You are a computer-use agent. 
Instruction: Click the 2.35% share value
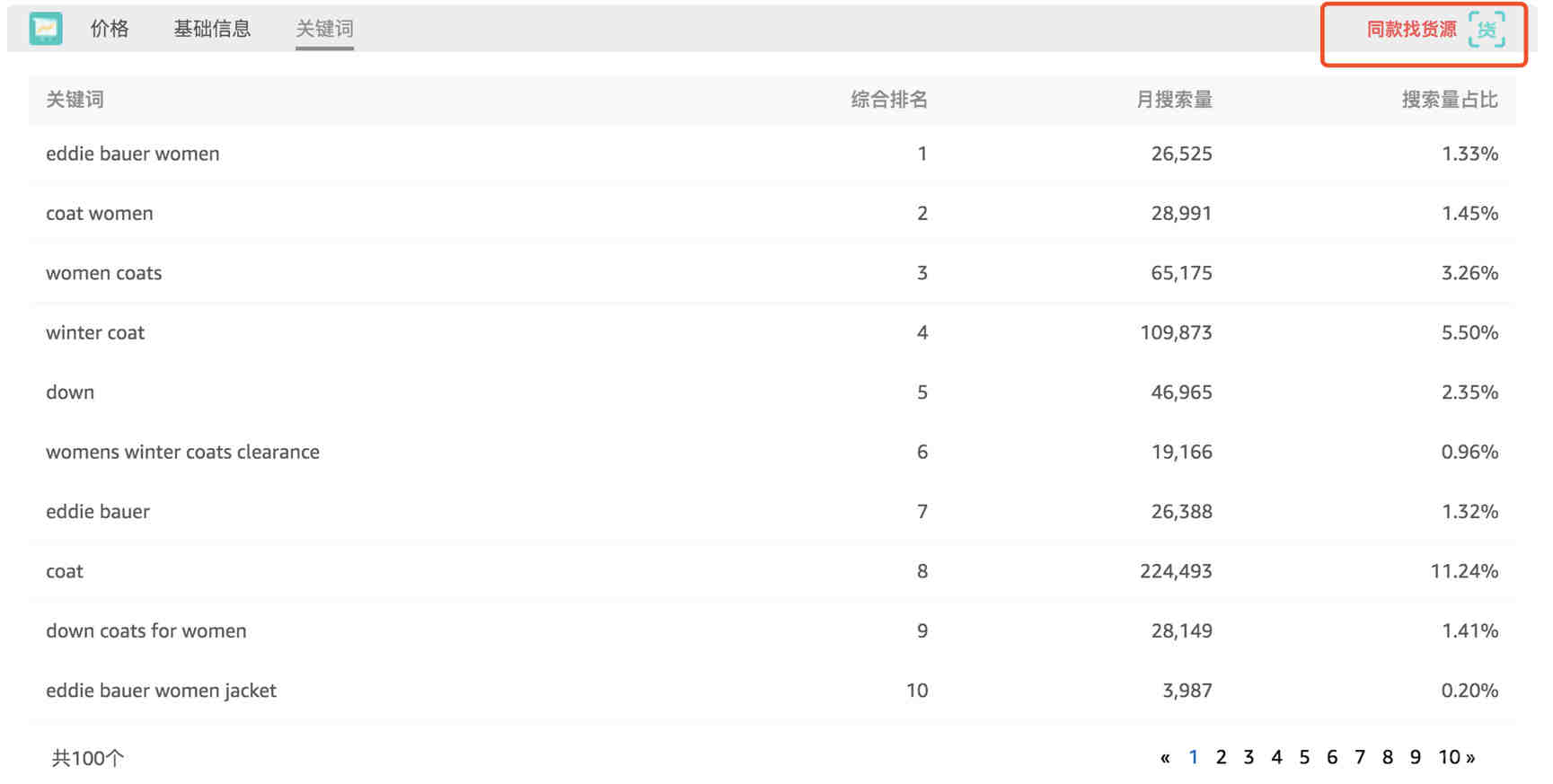click(1470, 392)
